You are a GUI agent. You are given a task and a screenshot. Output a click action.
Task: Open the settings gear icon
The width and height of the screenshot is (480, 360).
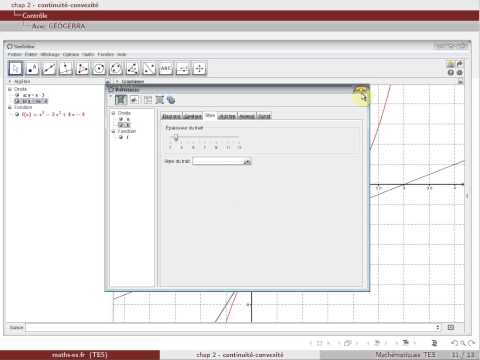point(460,72)
